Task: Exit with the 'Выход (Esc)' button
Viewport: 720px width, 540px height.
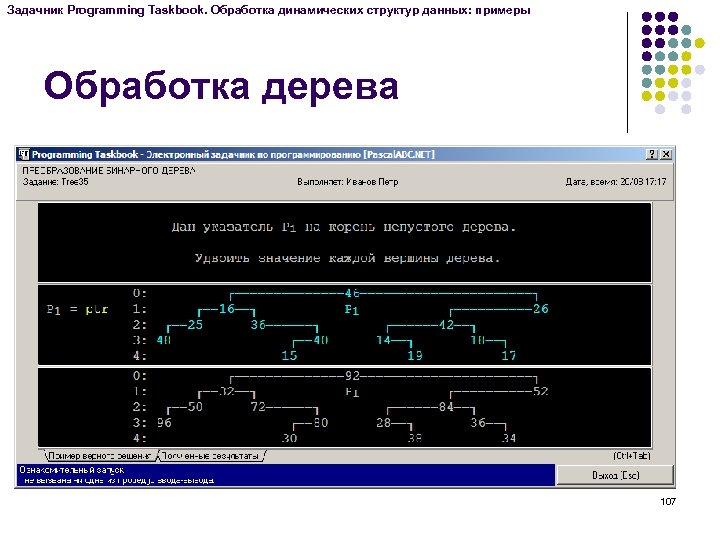Action: coord(615,475)
